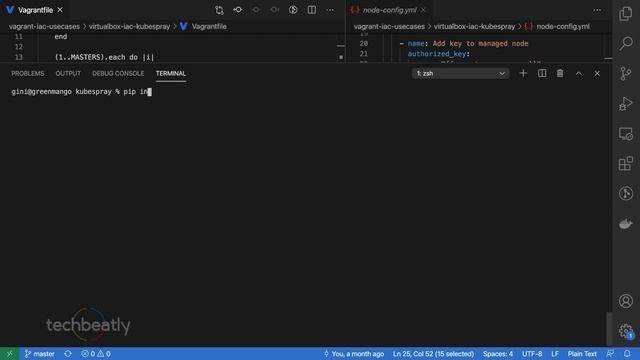The height and width of the screenshot is (360, 640).
Task: Click 'You, a month ago' blame status
Action: click(353, 354)
